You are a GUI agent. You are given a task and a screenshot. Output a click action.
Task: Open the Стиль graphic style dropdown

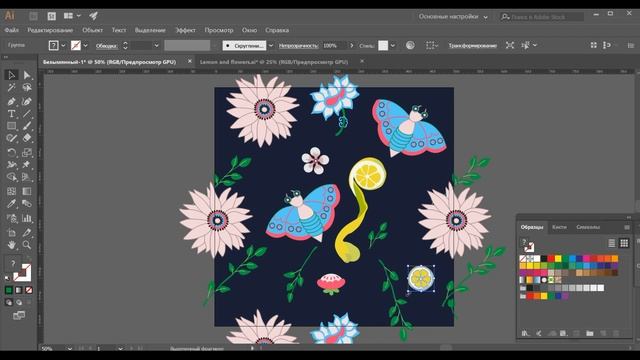tap(393, 45)
